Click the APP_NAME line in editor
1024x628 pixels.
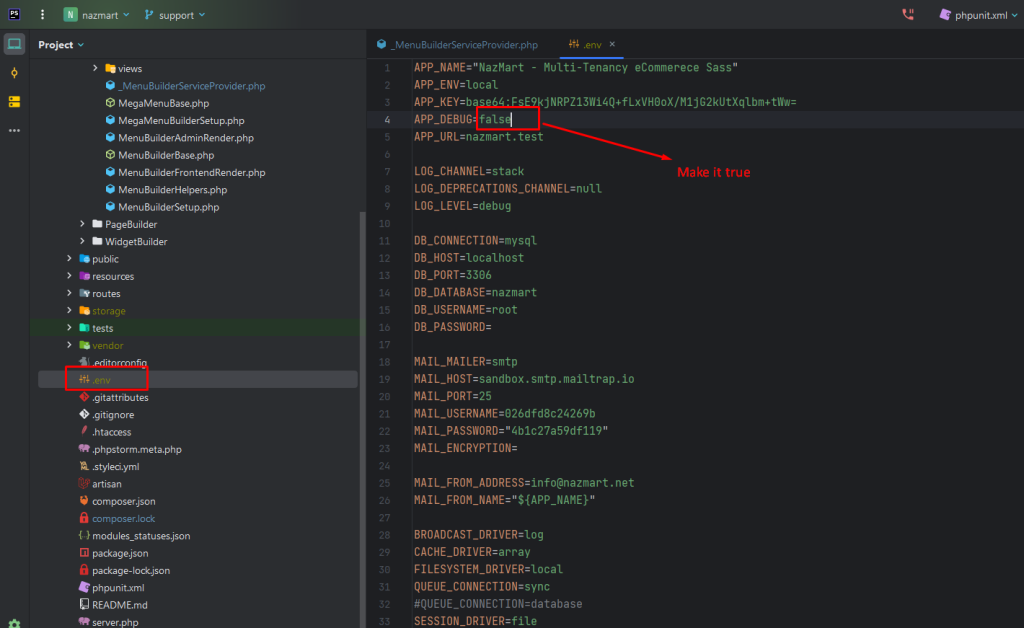(x=576, y=67)
